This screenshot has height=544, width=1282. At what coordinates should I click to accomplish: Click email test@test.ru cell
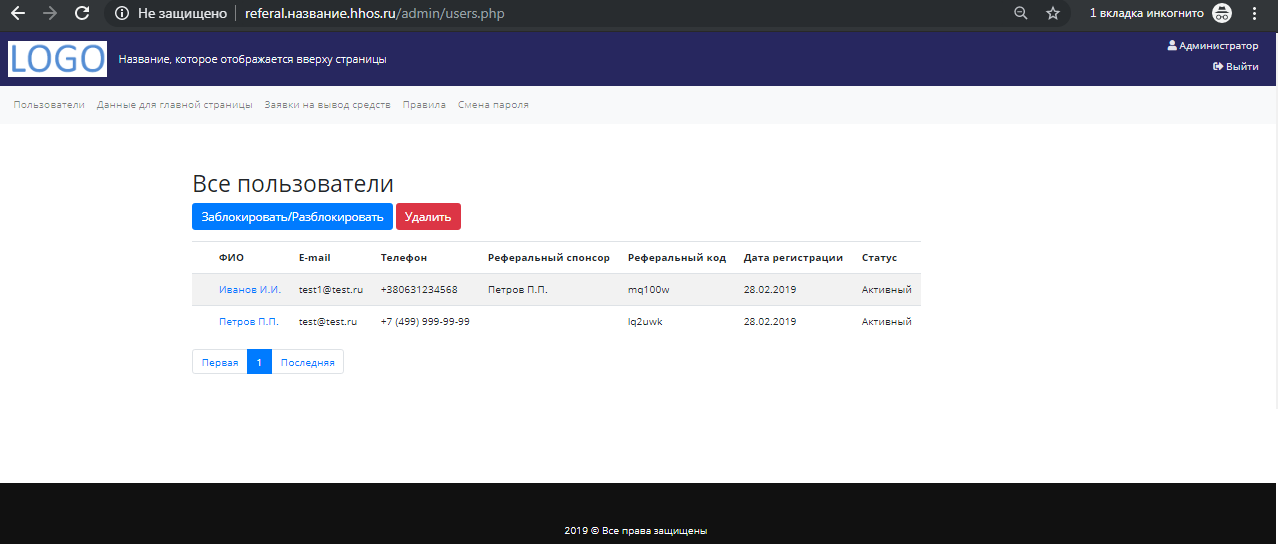[328, 322]
